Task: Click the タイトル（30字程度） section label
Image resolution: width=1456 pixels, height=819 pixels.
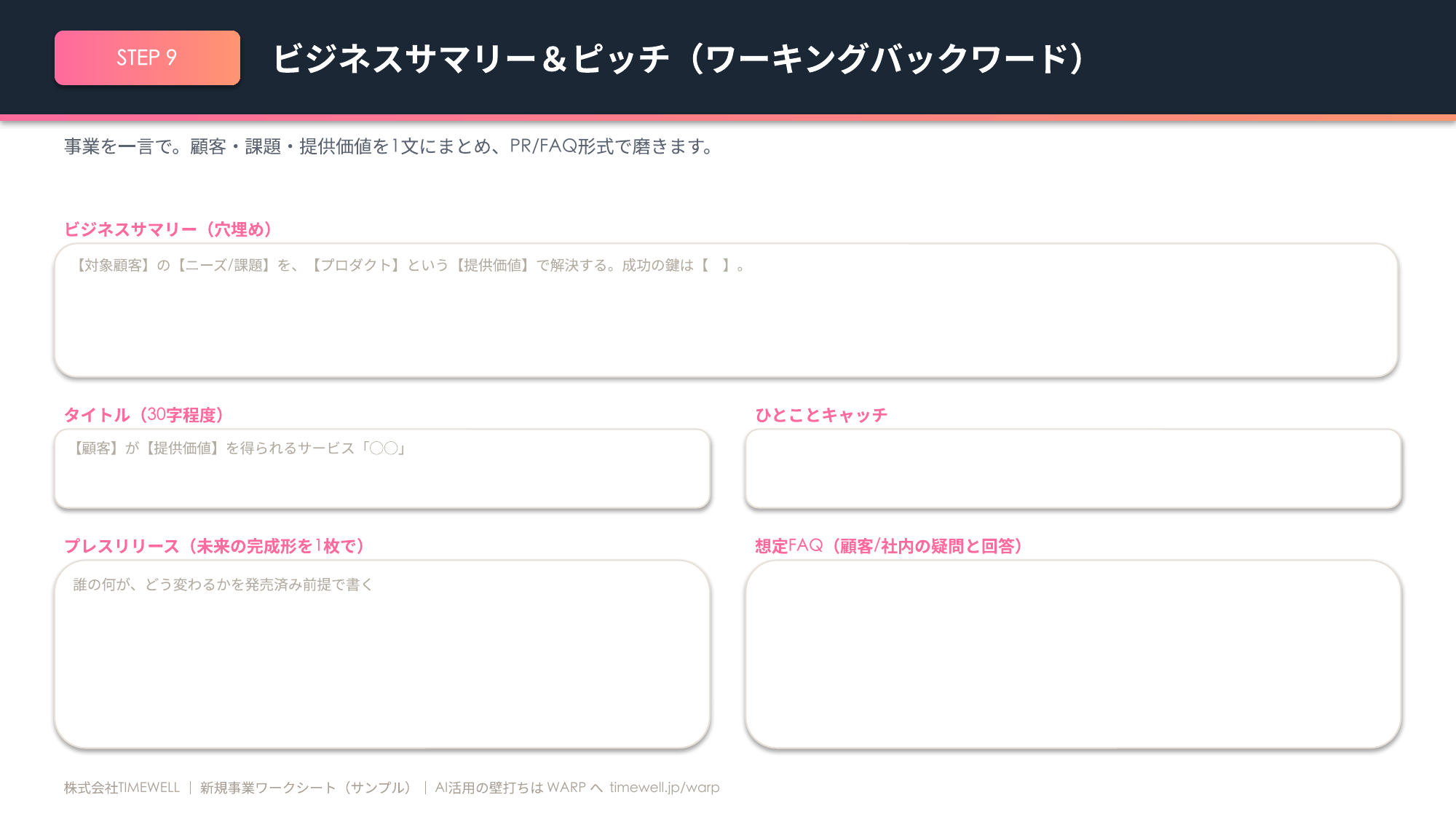Action: pyautogui.click(x=143, y=415)
